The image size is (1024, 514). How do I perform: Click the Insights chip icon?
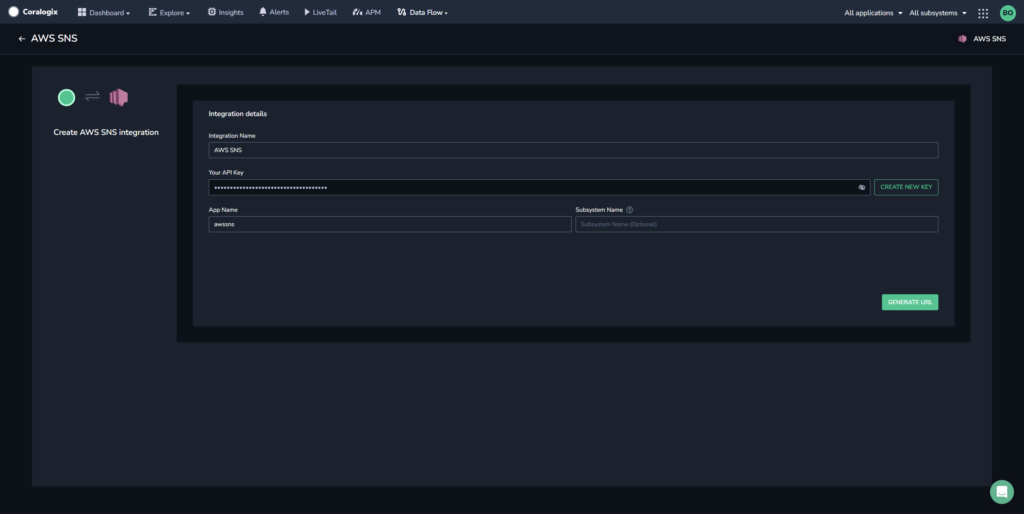point(212,12)
